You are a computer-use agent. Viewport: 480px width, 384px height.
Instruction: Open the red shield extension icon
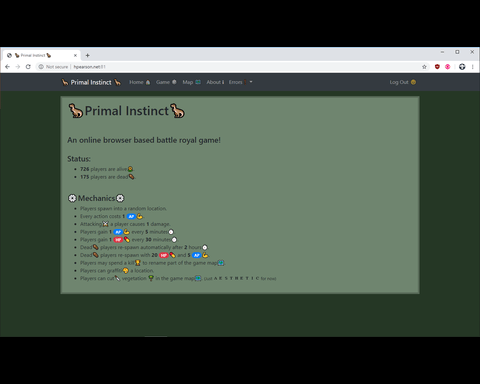pos(437,67)
